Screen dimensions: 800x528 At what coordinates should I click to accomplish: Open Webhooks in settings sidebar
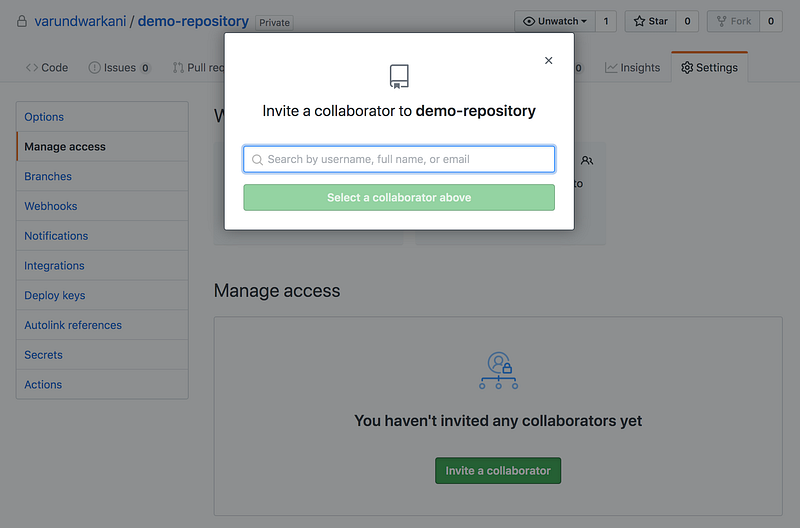click(51, 206)
